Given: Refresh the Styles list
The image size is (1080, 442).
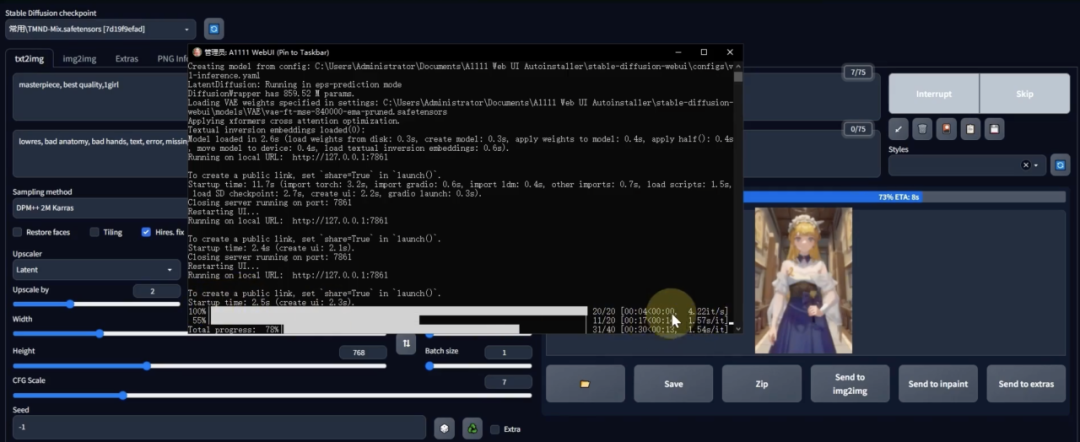Looking at the screenshot, I should (1060, 165).
